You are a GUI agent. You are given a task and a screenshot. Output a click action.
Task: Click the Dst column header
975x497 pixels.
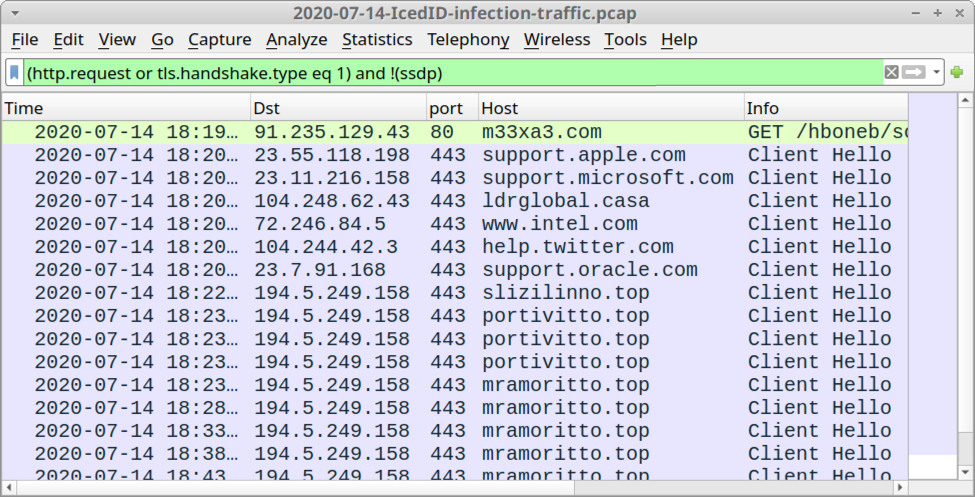click(339, 108)
